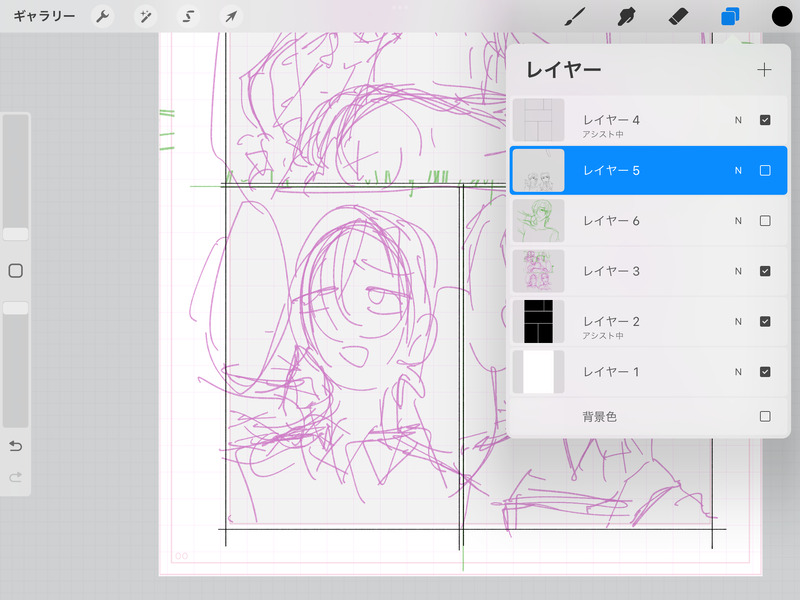This screenshot has width=800, height=600.
Task: Hide レイヤー 4 with its checkbox
Action: tap(765, 120)
